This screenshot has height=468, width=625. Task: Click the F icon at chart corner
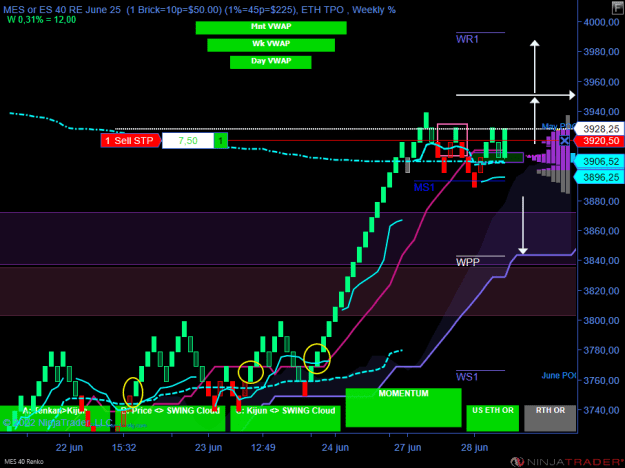click(617, 8)
